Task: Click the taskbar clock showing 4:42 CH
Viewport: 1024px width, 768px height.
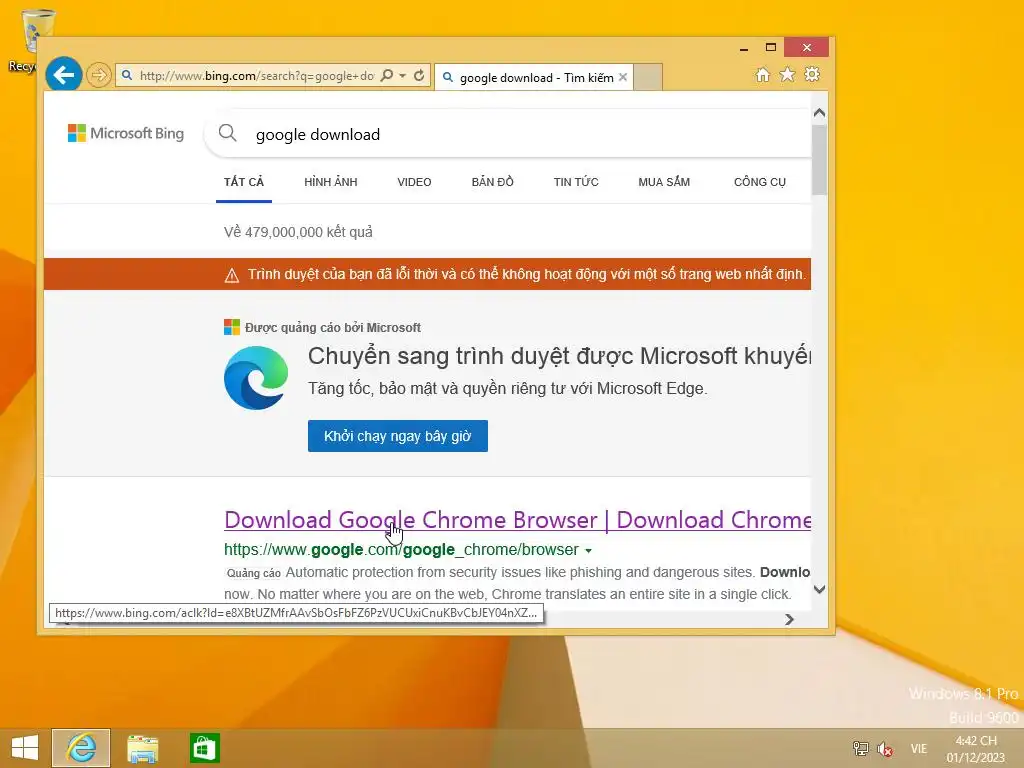Action: coord(976,749)
